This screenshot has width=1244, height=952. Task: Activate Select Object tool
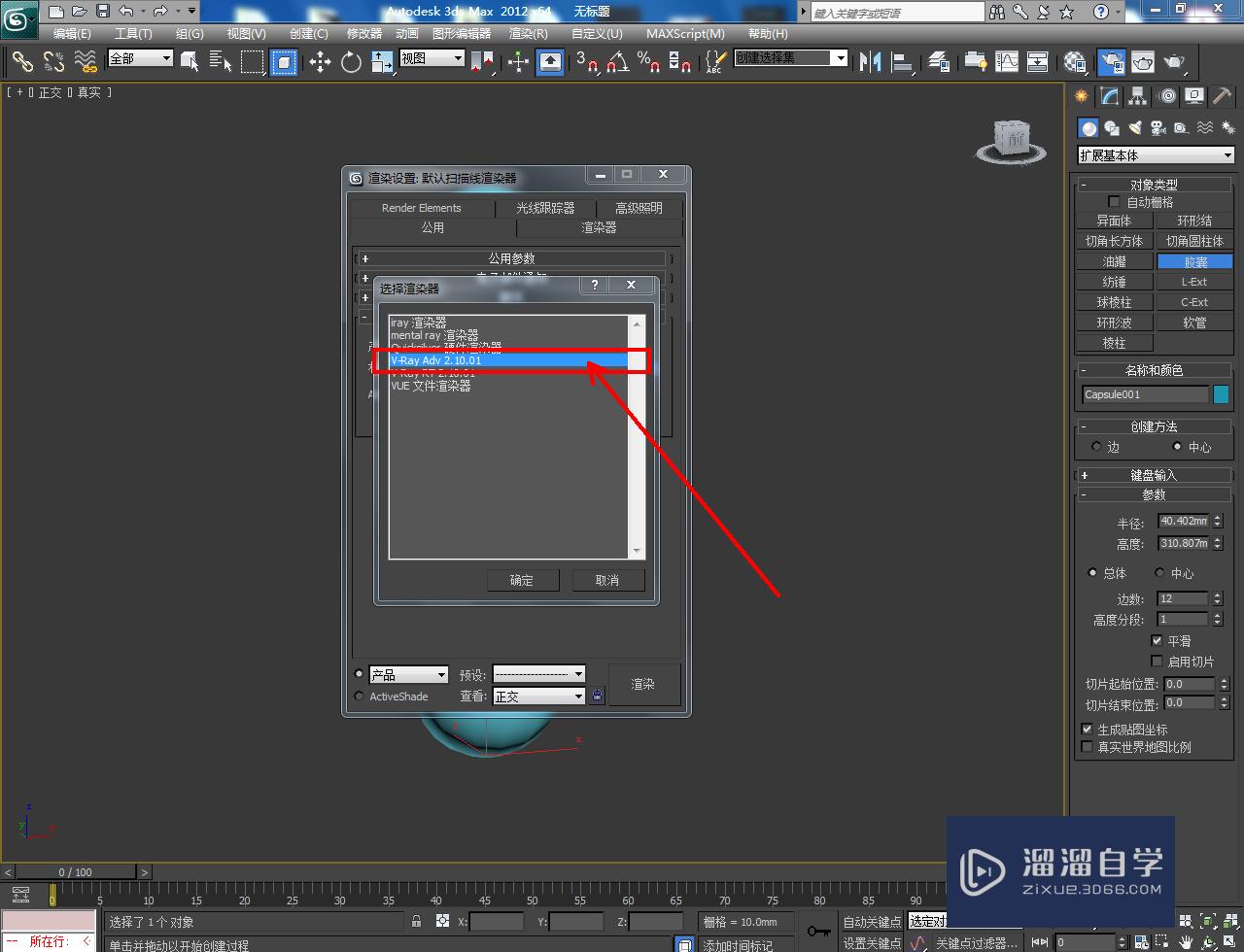(190, 62)
